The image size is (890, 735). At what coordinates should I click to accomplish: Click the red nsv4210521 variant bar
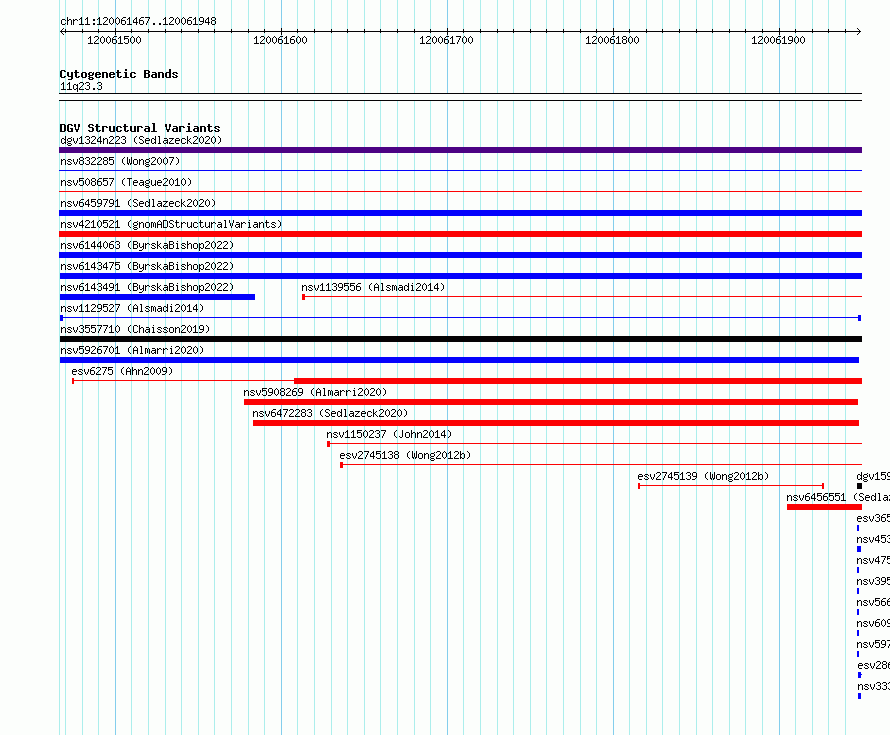(460, 234)
